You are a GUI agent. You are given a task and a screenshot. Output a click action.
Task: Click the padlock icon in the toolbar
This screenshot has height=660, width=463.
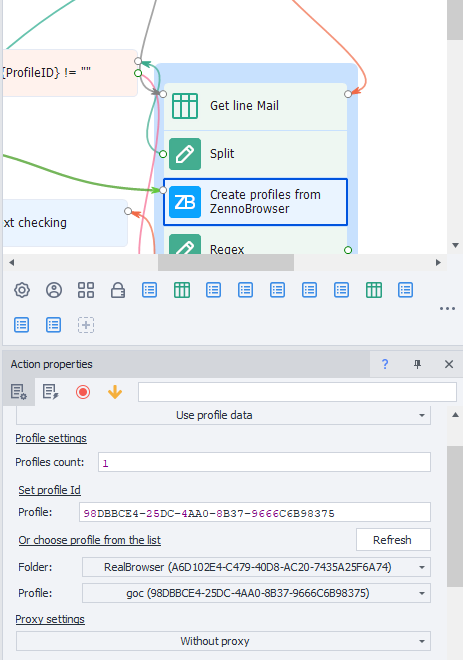tap(118, 290)
